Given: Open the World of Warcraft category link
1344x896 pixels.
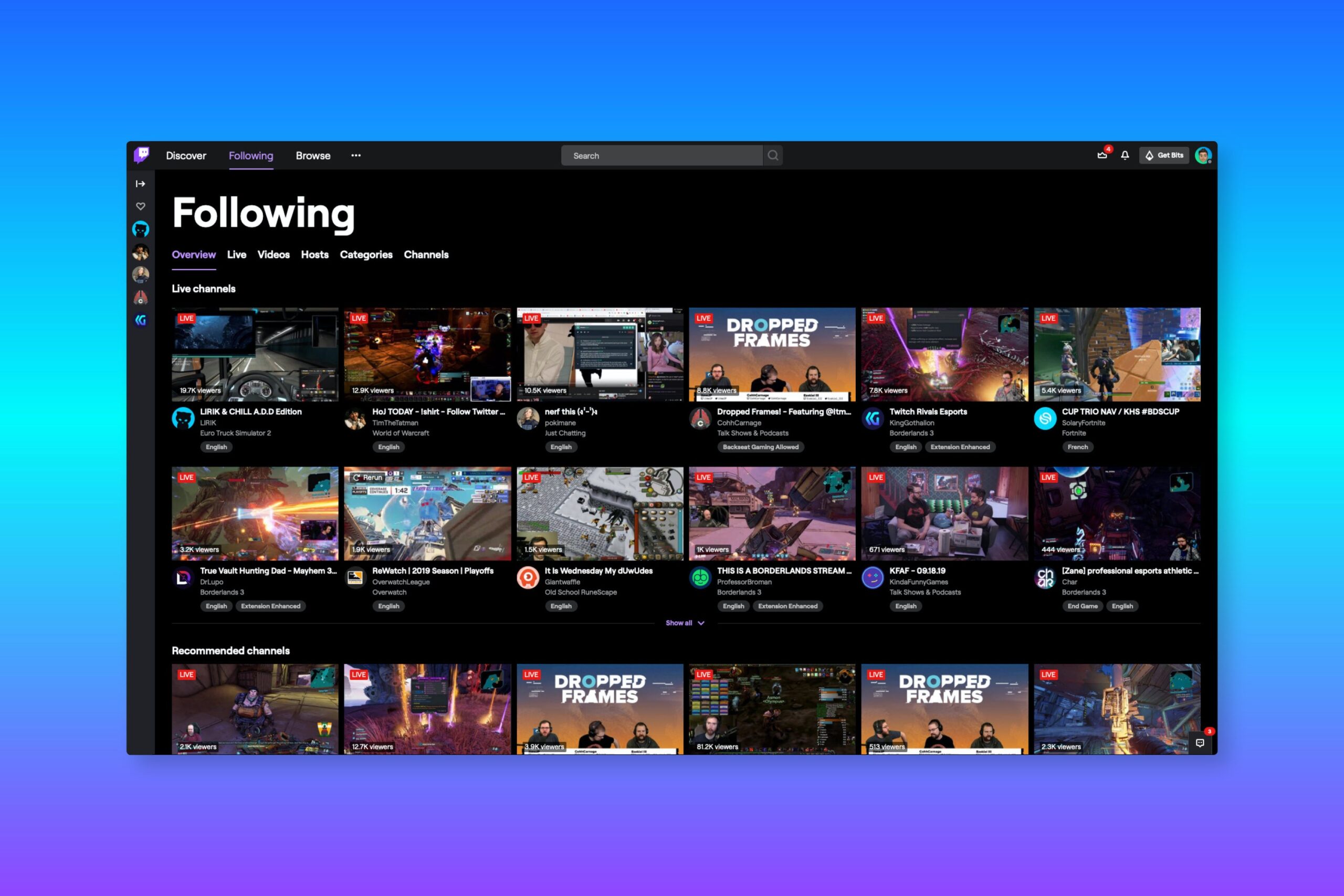Looking at the screenshot, I should point(401,433).
